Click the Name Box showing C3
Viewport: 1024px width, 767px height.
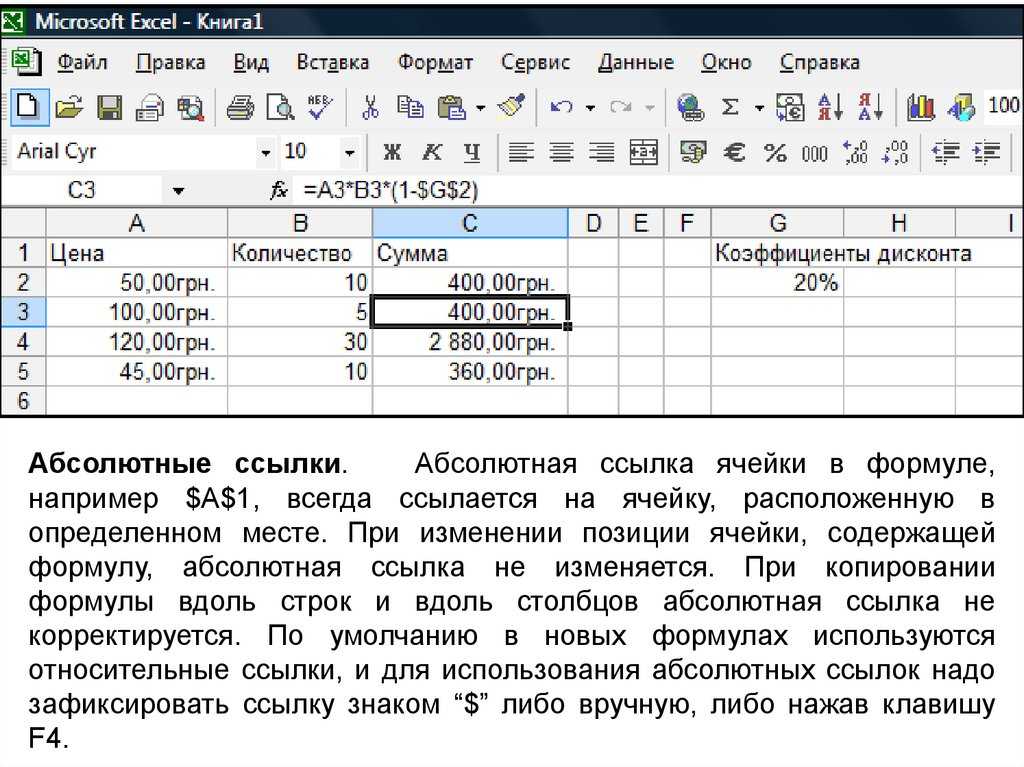click(84, 191)
